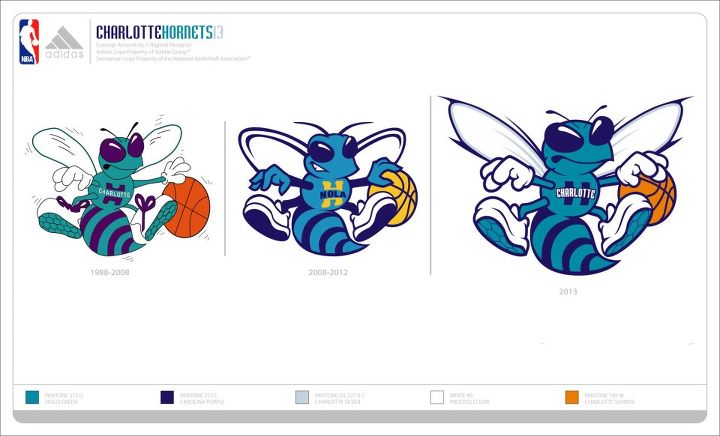Image resolution: width=720 pixels, height=436 pixels.
Task: Click the 'Concept Artwork by' credit line
Action: point(144,45)
